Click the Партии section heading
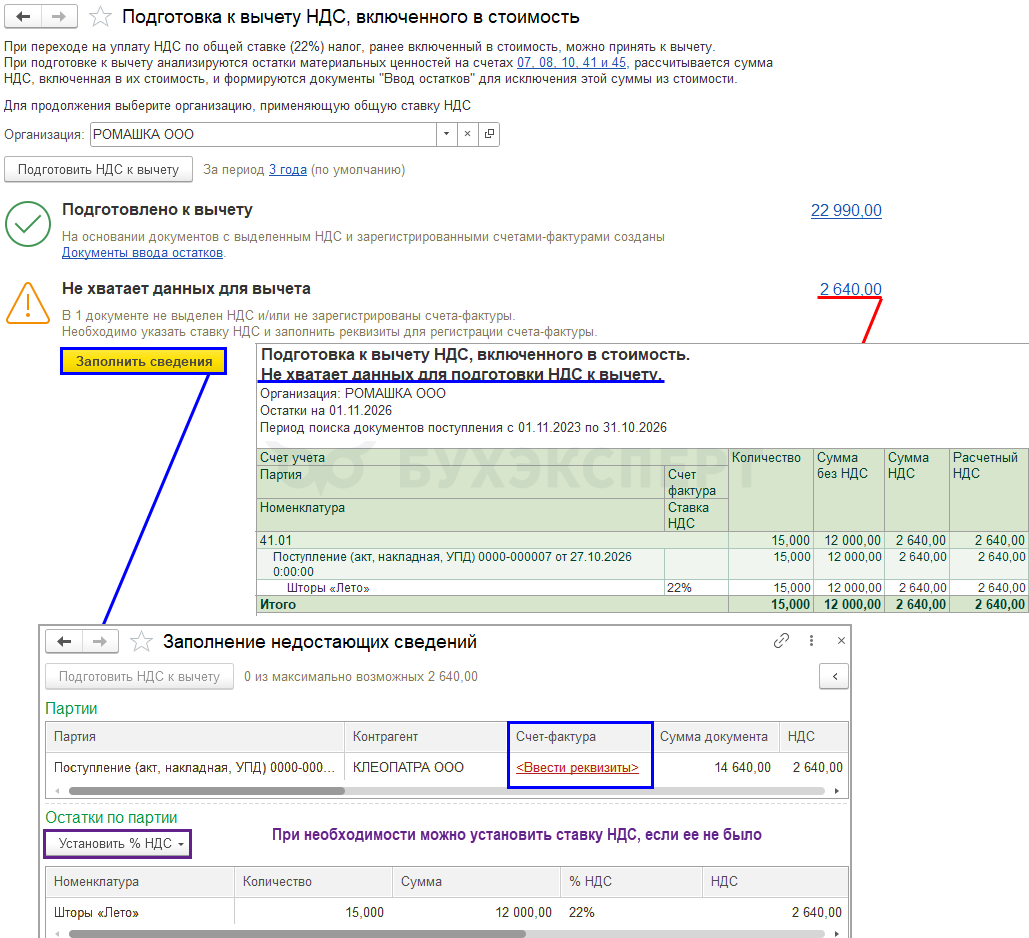This screenshot has height=938, width=1029. 71,708
